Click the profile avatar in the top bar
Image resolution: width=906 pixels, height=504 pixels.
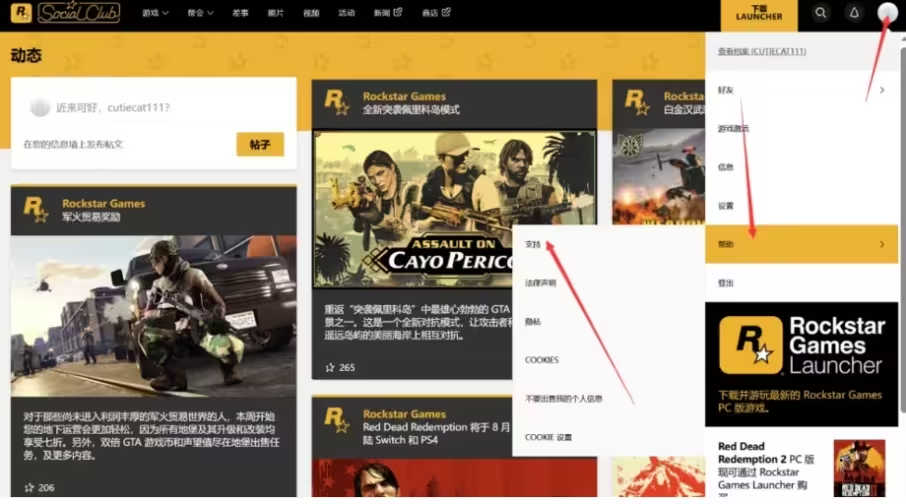pos(887,13)
